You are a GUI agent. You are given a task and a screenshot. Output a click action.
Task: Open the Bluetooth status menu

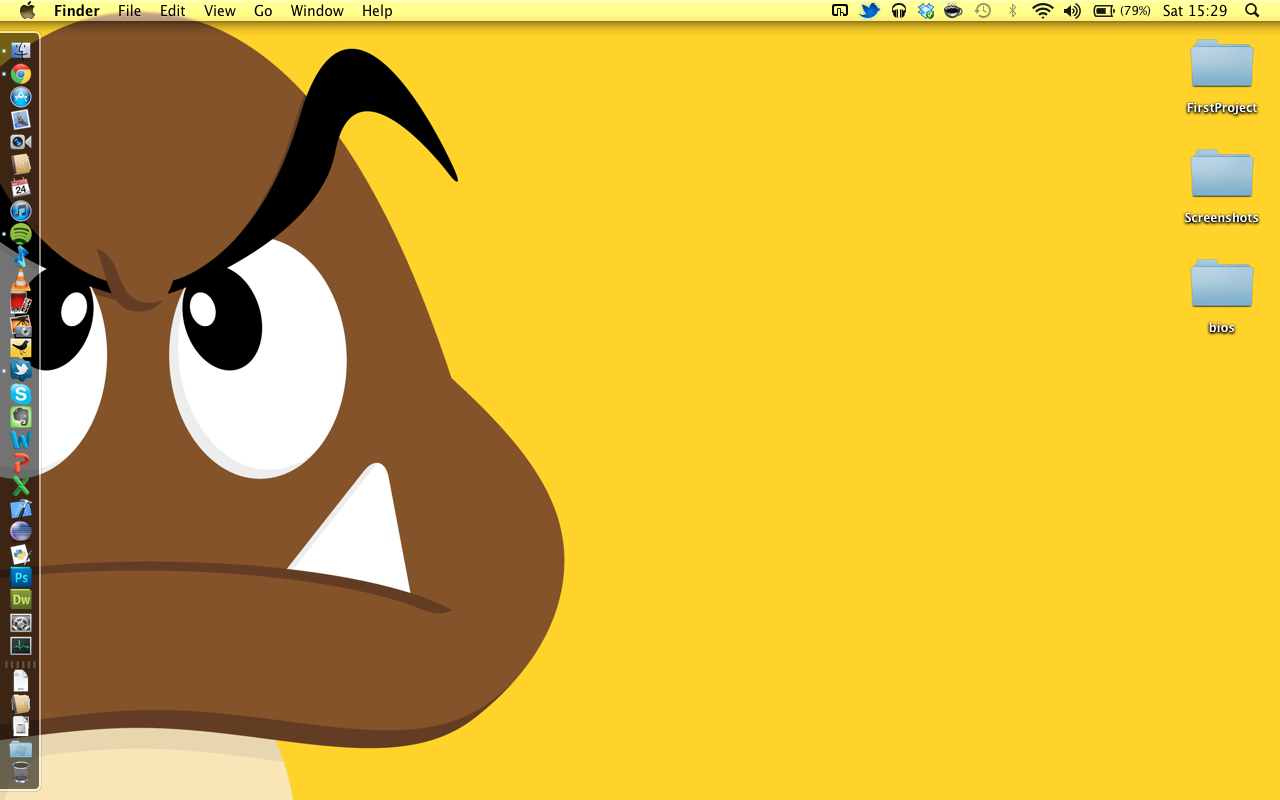[1012, 11]
